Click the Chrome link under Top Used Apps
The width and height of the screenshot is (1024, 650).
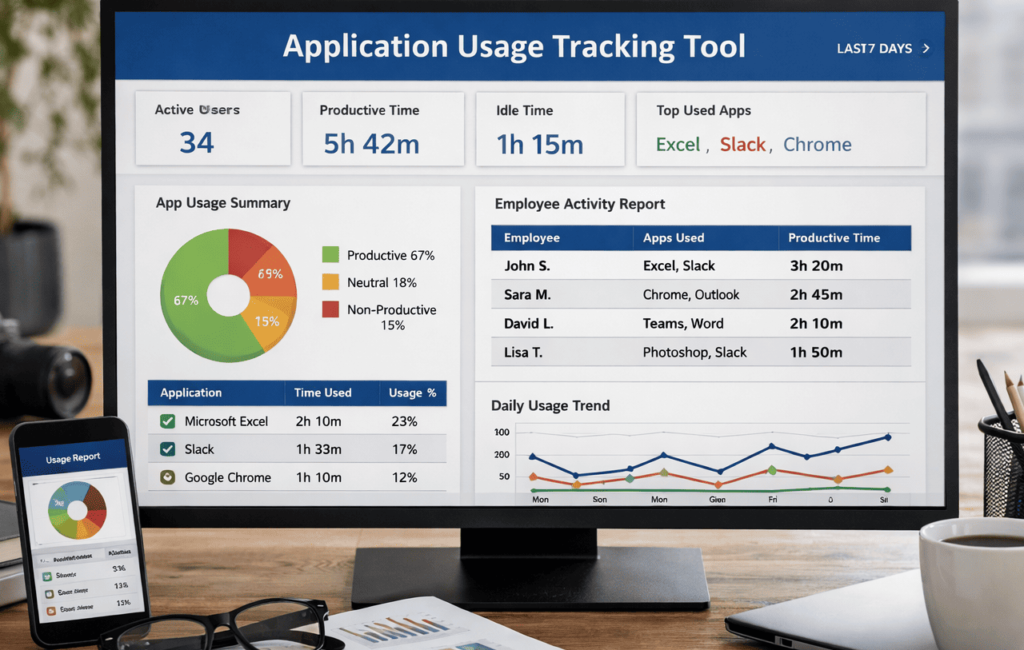tap(817, 144)
